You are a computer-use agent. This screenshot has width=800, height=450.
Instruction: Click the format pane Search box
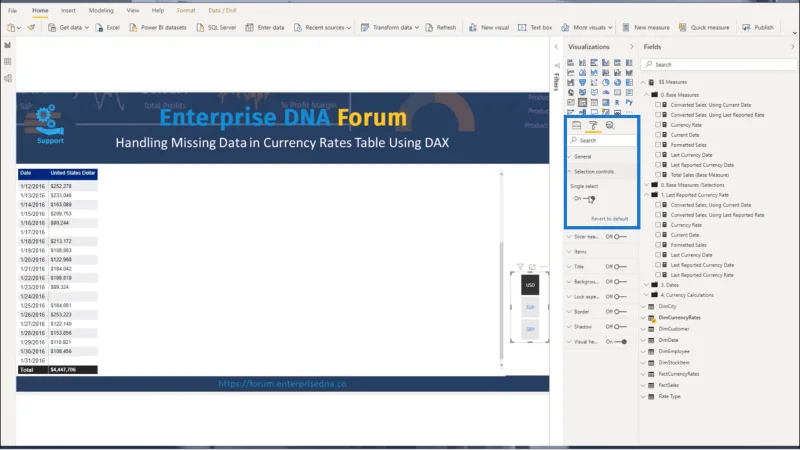point(602,140)
